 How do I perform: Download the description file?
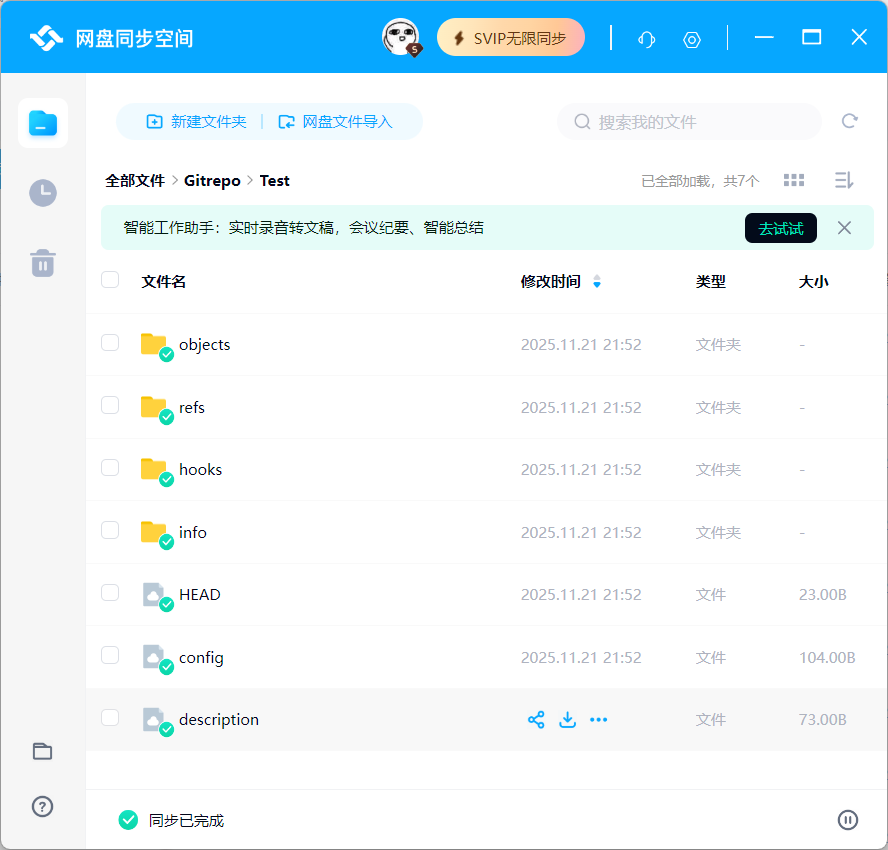[x=567, y=719]
